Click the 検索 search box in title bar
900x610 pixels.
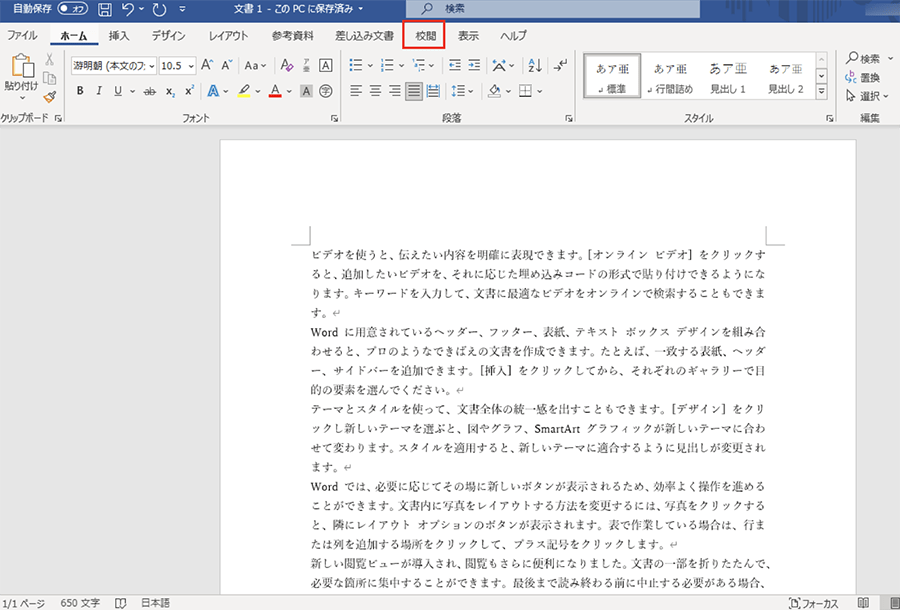click(553, 9)
